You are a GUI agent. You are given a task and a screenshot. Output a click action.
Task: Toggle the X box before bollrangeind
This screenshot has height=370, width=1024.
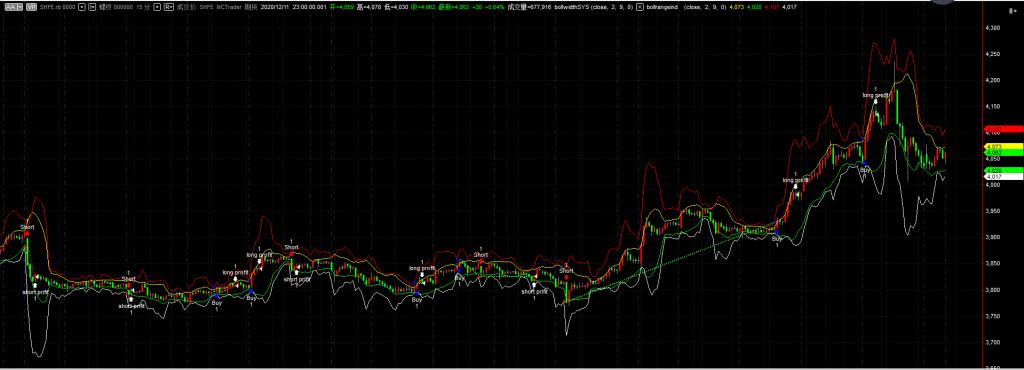[639, 7]
